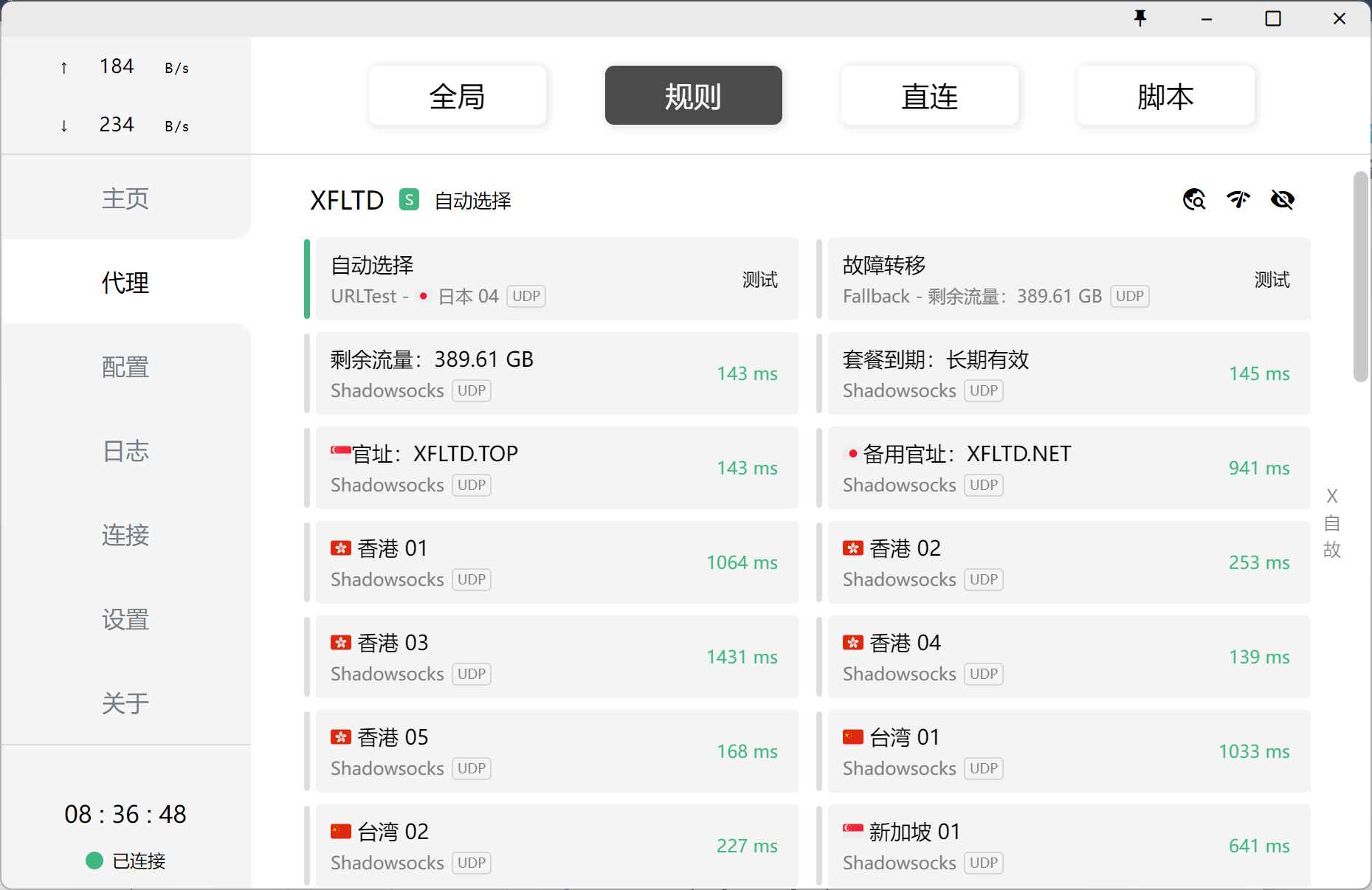Jump to group X in side index
The width and height of the screenshot is (1372, 890).
click(1332, 496)
